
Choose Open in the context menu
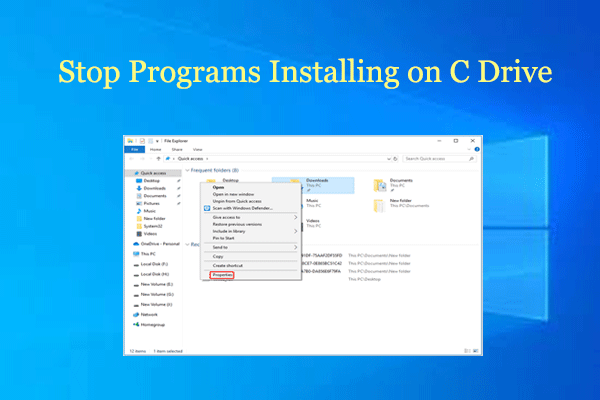click(x=218, y=187)
